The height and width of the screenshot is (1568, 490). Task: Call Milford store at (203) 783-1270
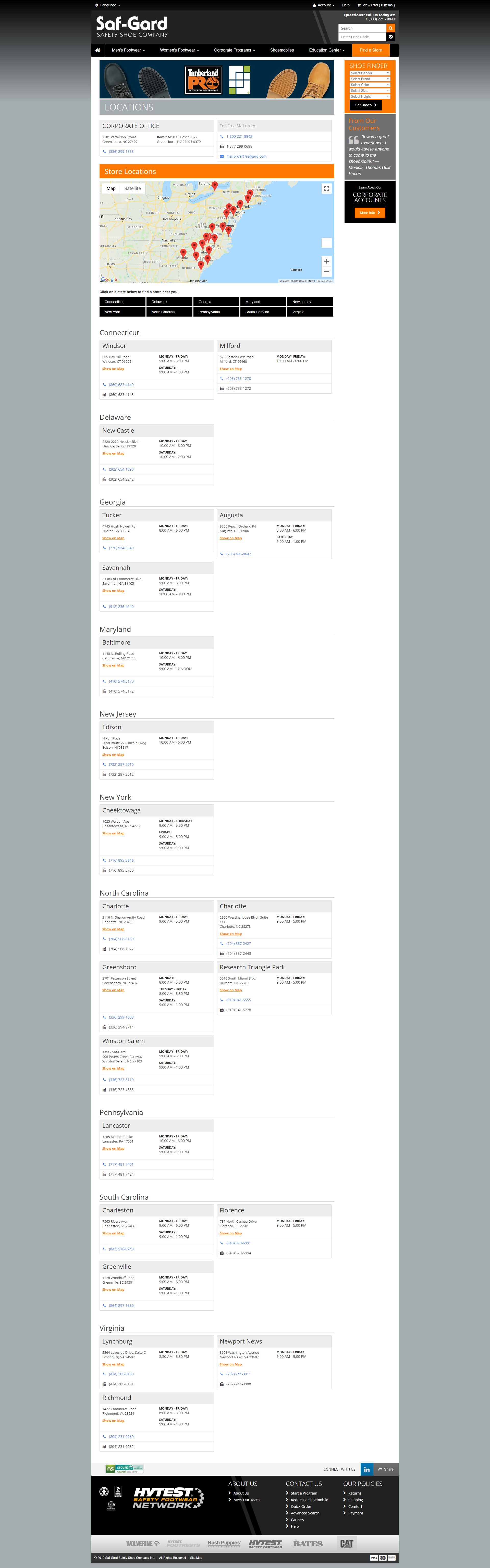pos(239,379)
